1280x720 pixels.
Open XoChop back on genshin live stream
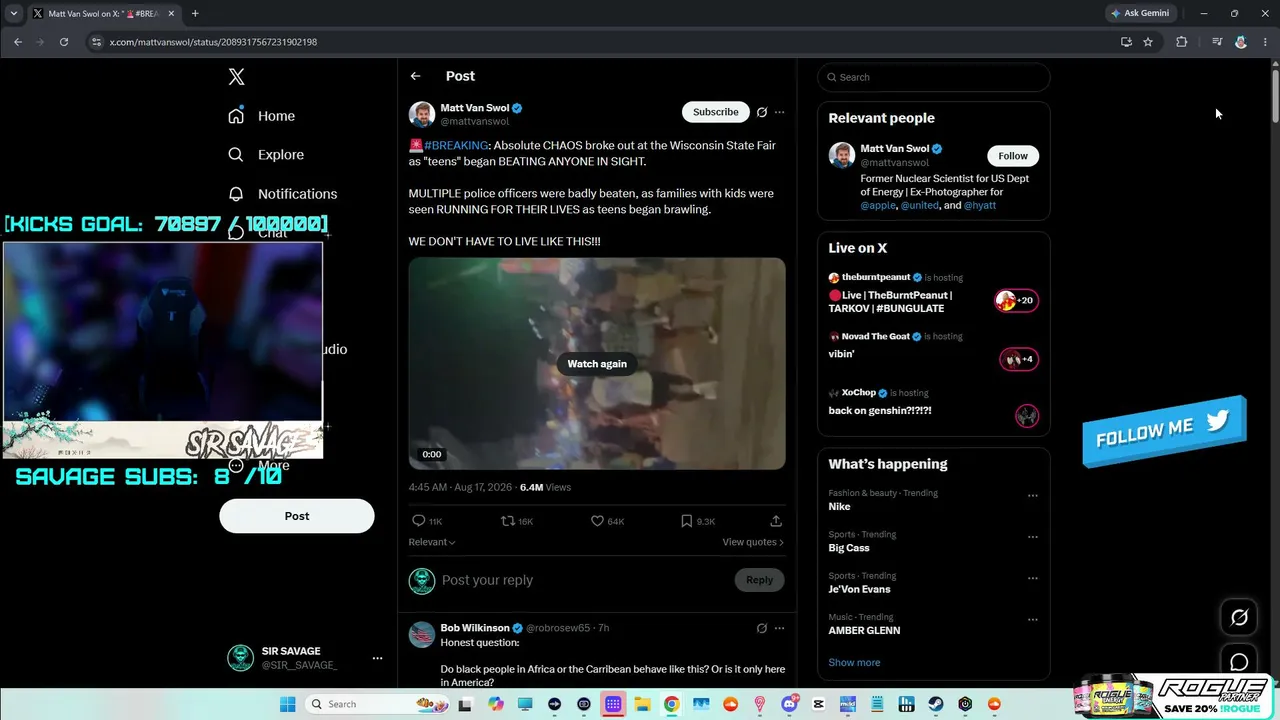(933, 406)
